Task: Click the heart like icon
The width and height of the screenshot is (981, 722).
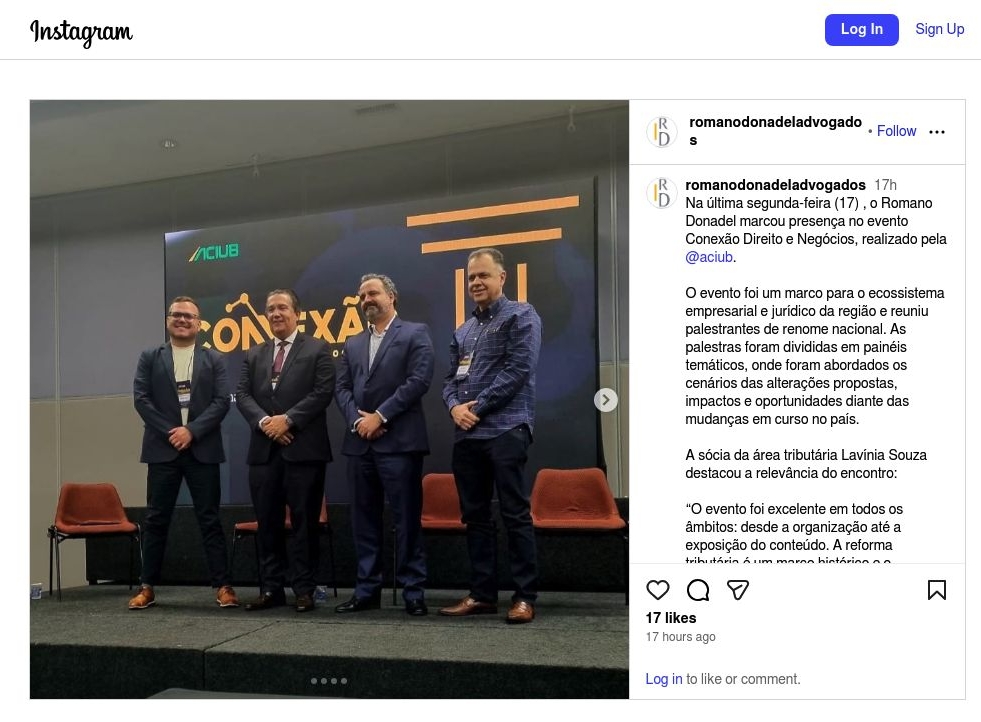Action: point(658,590)
